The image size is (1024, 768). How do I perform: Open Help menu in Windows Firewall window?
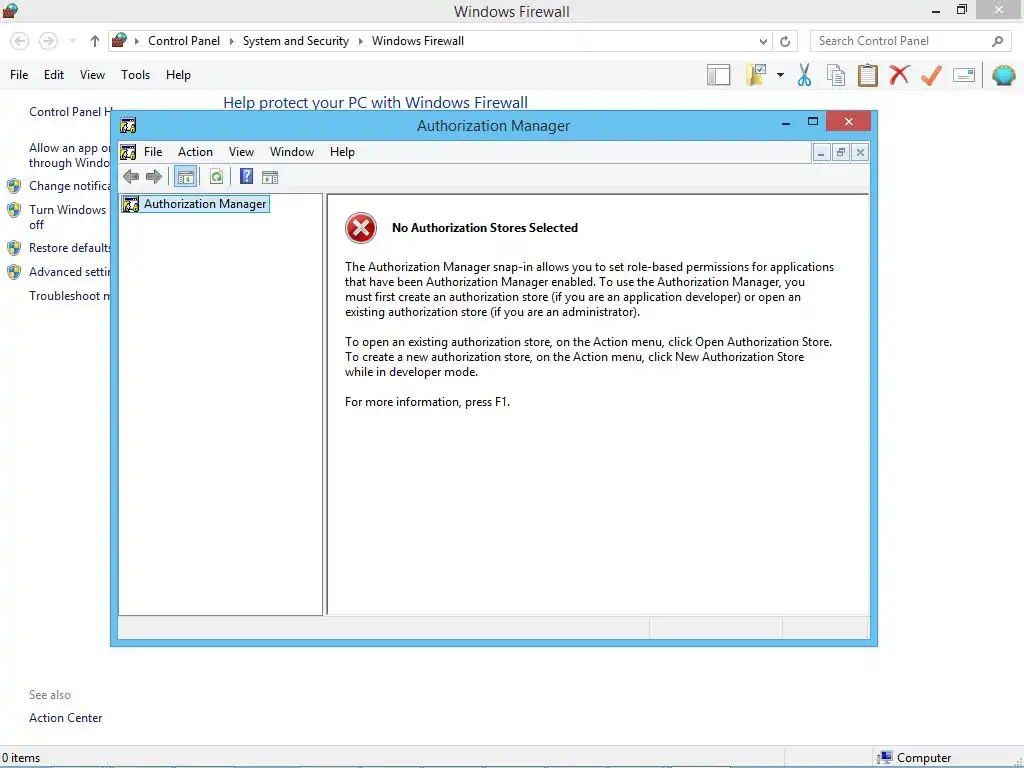178,75
